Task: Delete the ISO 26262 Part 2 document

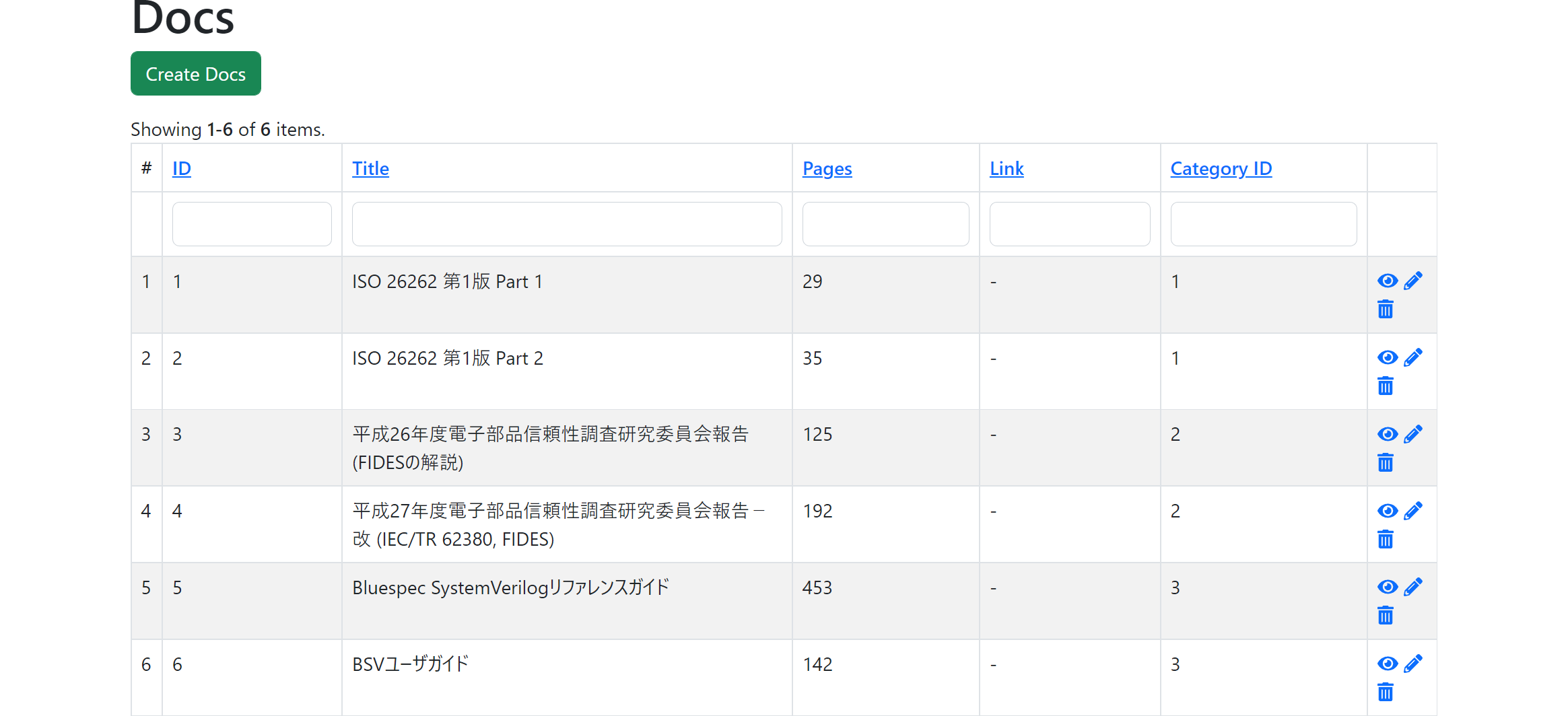Action: tap(1385, 386)
